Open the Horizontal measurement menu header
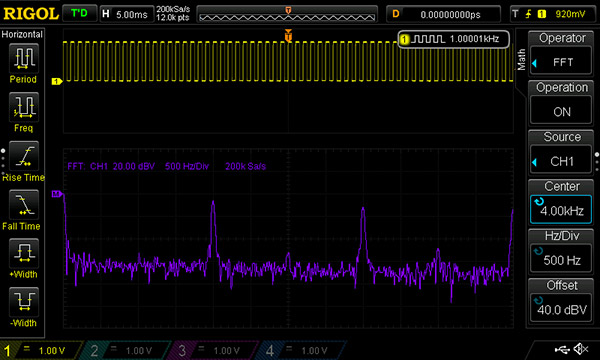This screenshot has height=360, width=600. coord(22,34)
